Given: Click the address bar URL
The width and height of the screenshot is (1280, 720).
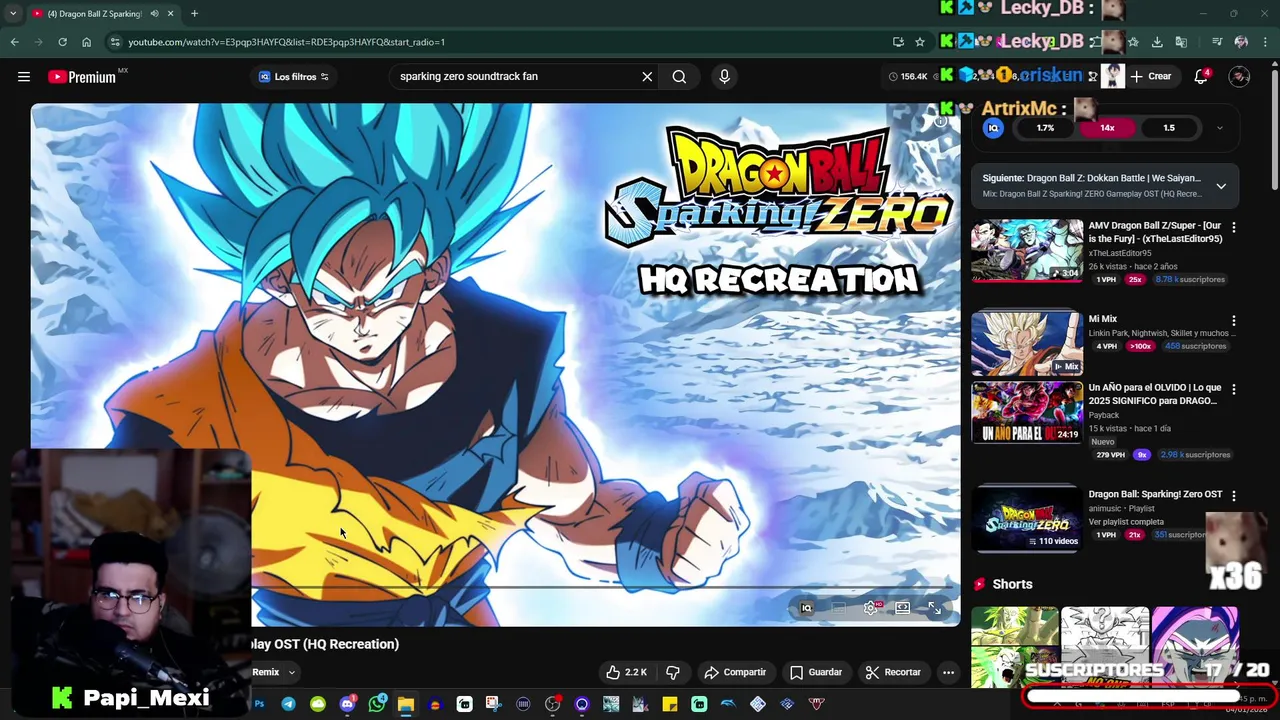Looking at the screenshot, I should coord(286,42).
